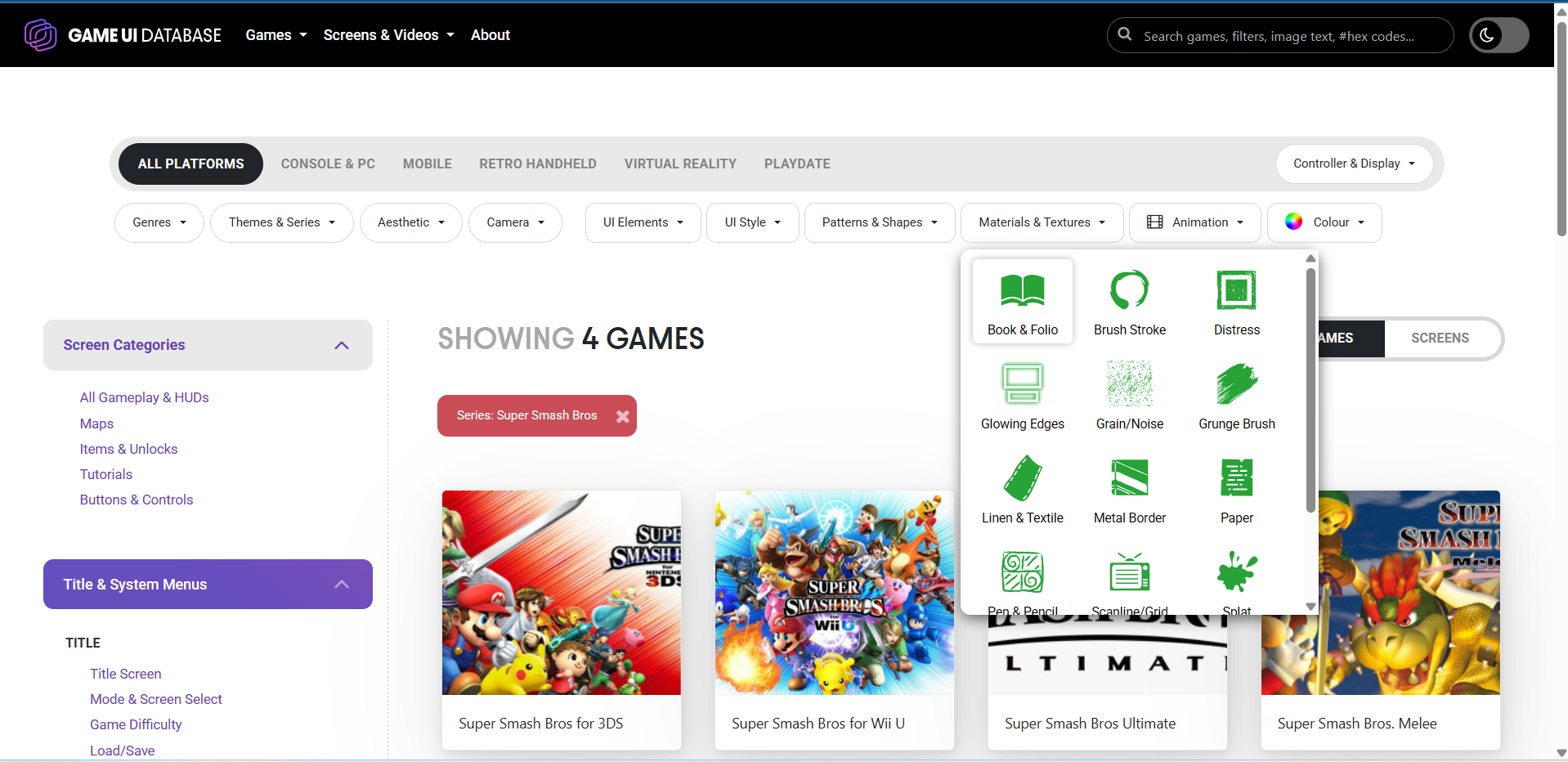This screenshot has width=1568, height=762.
Task: Open the Colour filter picker
Action: click(1324, 222)
